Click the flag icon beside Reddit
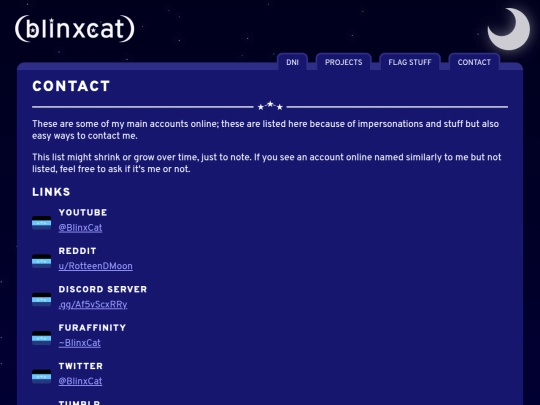The image size is (540, 405). coord(42,261)
